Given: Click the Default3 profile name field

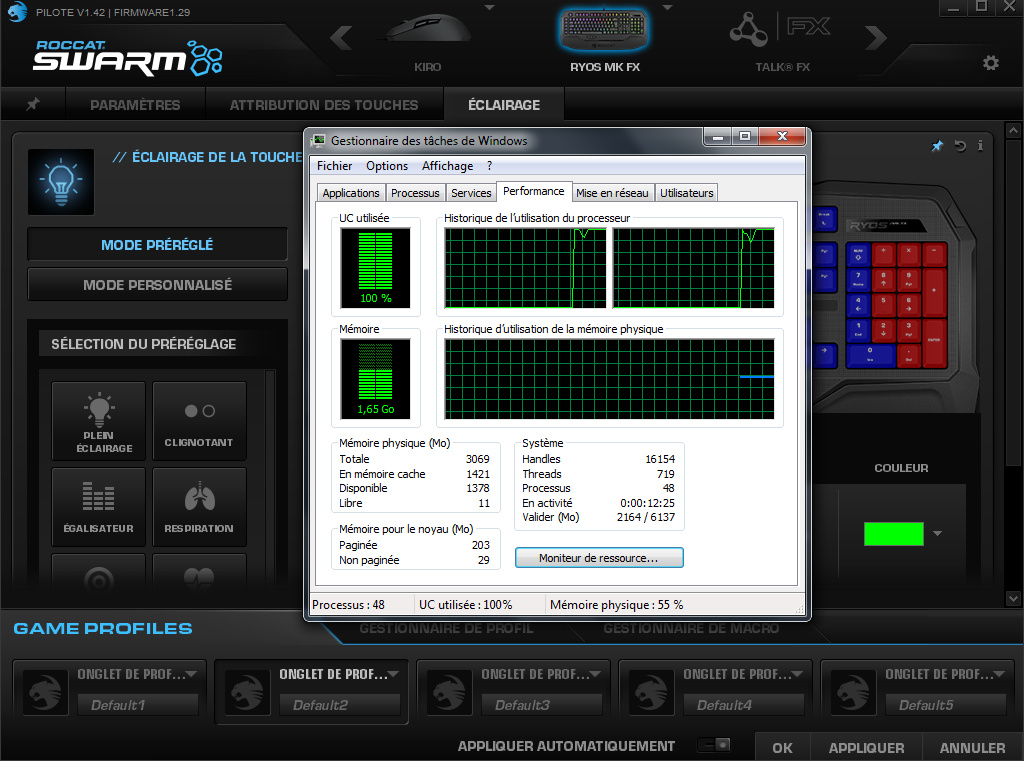Looking at the screenshot, I should pyautogui.click(x=541, y=705).
